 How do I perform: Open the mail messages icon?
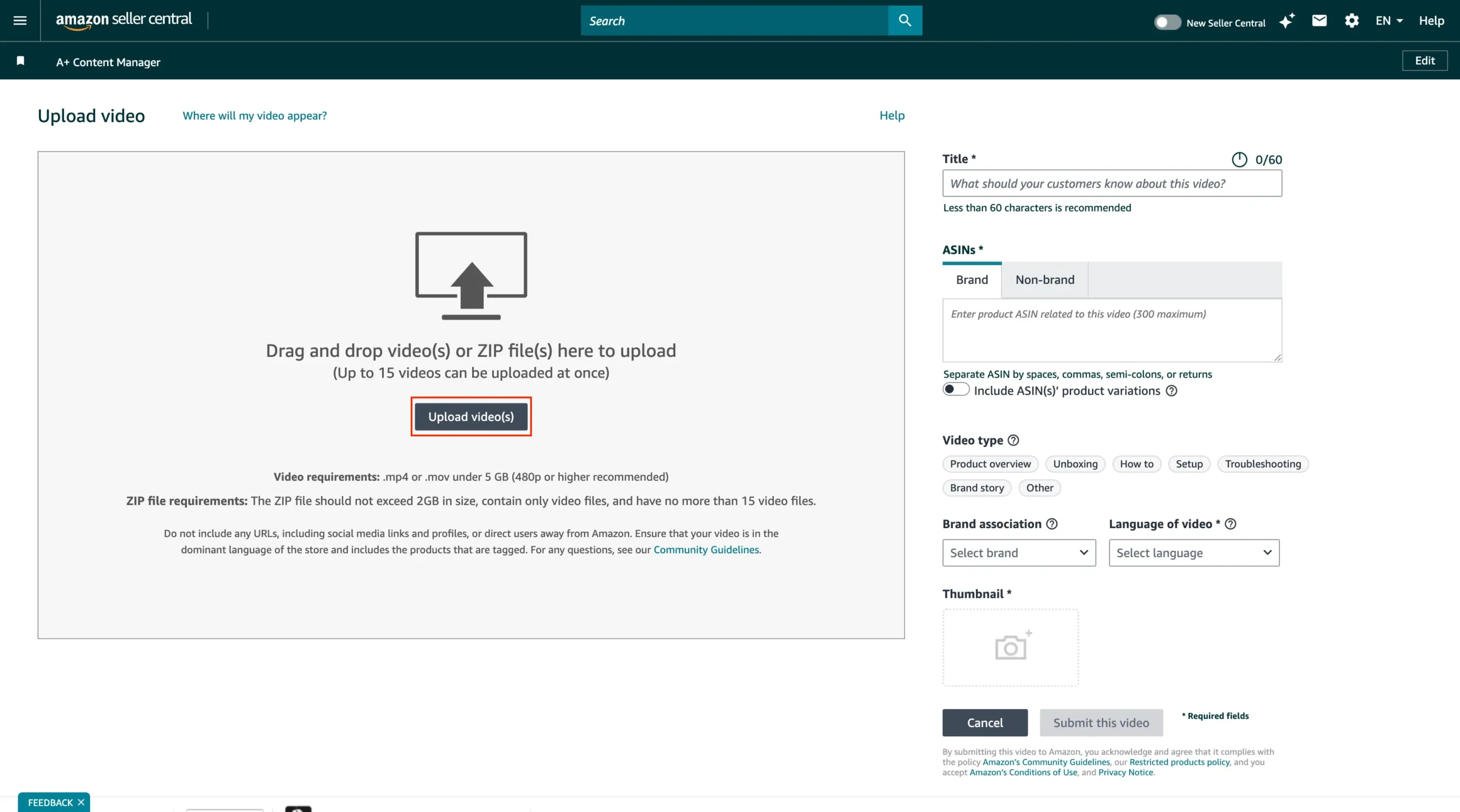click(x=1319, y=21)
